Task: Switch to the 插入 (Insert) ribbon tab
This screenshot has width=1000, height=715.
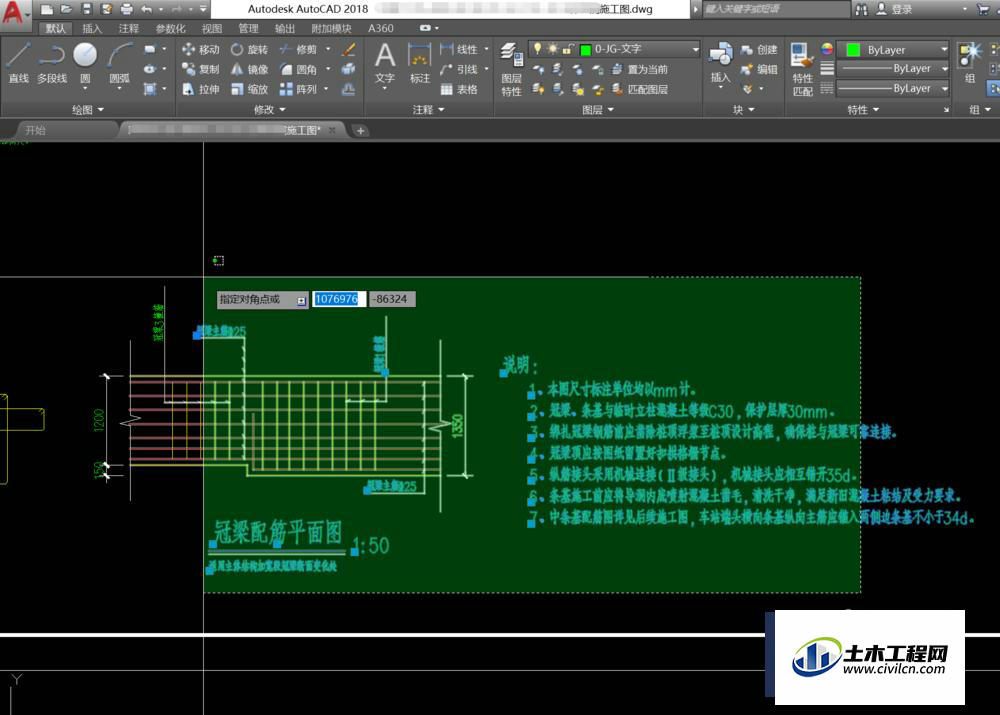Action: tap(92, 28)
